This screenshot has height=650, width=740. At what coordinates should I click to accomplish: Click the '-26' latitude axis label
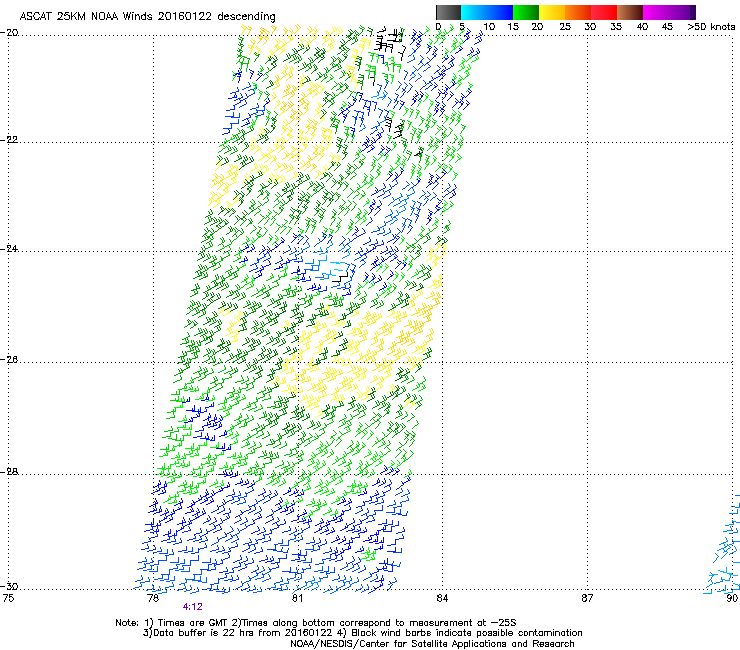10,360
